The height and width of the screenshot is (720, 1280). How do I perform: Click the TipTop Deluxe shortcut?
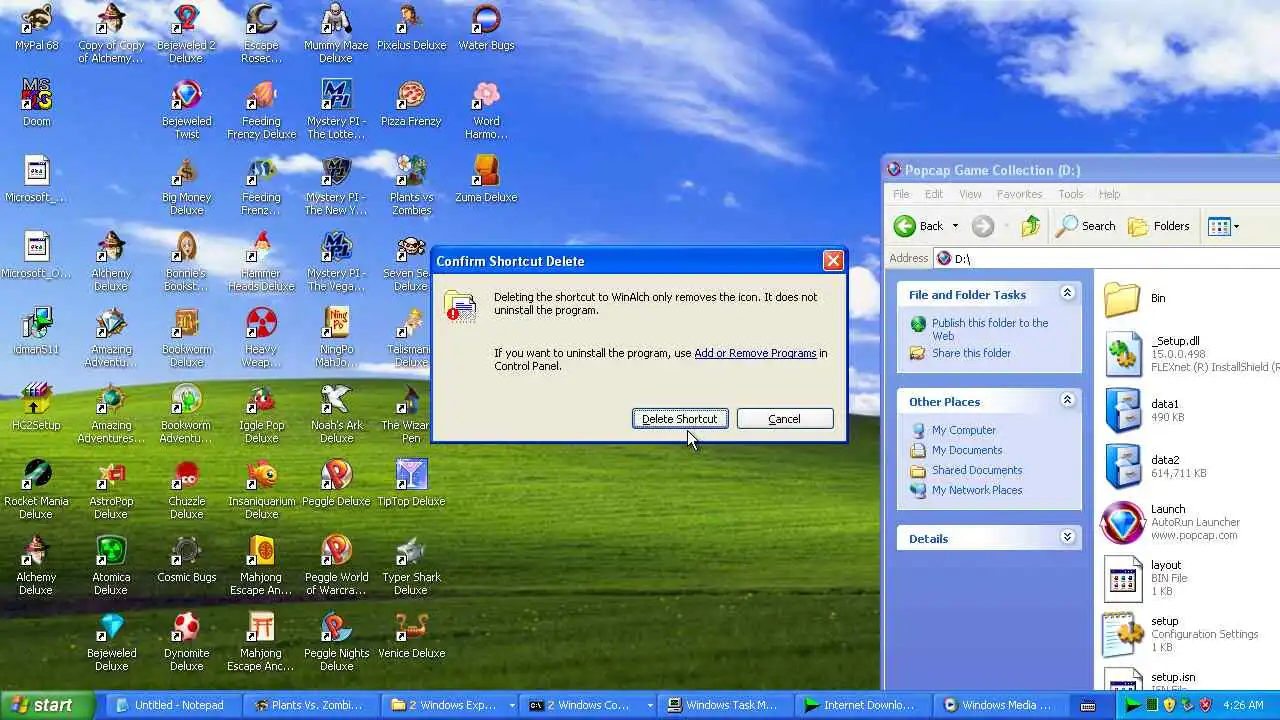coord(411,484)
